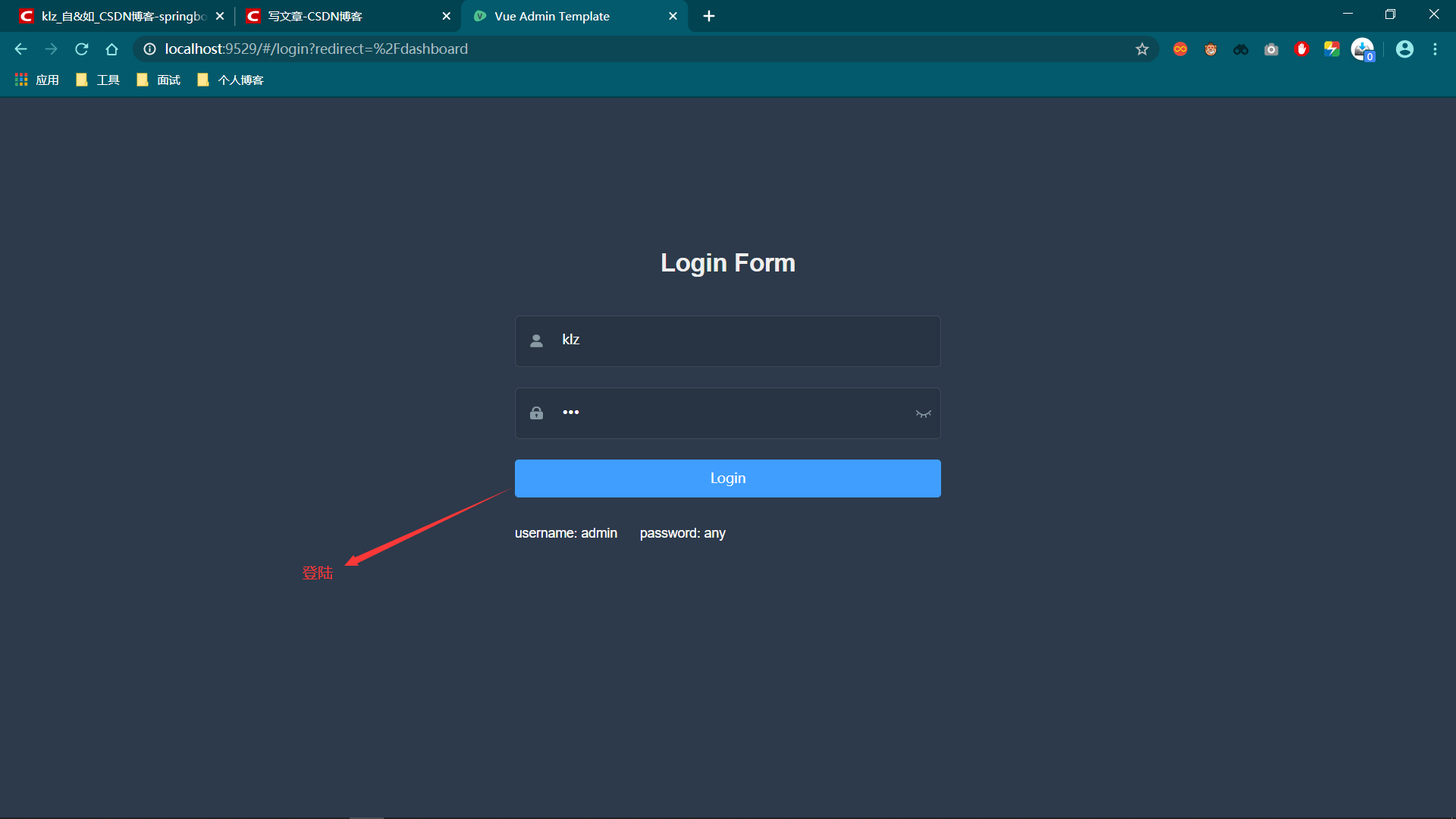Open a new tab with the plus button
The height and width of the screenshot is (819, 1456).
(709, 15)
